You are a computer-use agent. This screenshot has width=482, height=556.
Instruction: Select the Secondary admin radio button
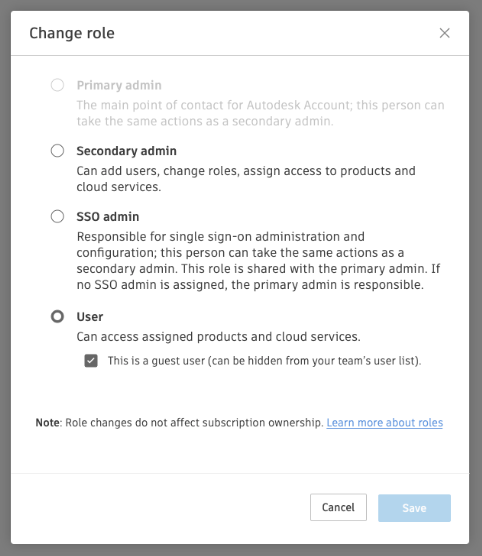coord(57,151)
